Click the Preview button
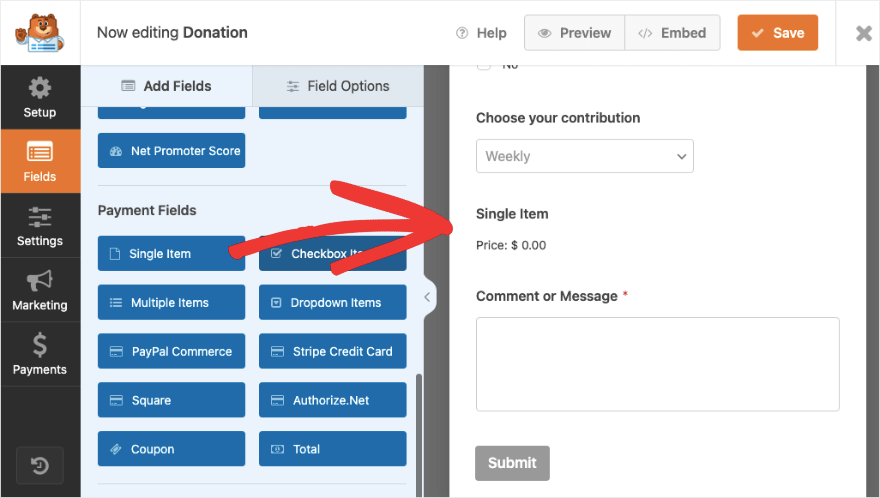Viewport: 880px width, 498px height. [574, 33]
